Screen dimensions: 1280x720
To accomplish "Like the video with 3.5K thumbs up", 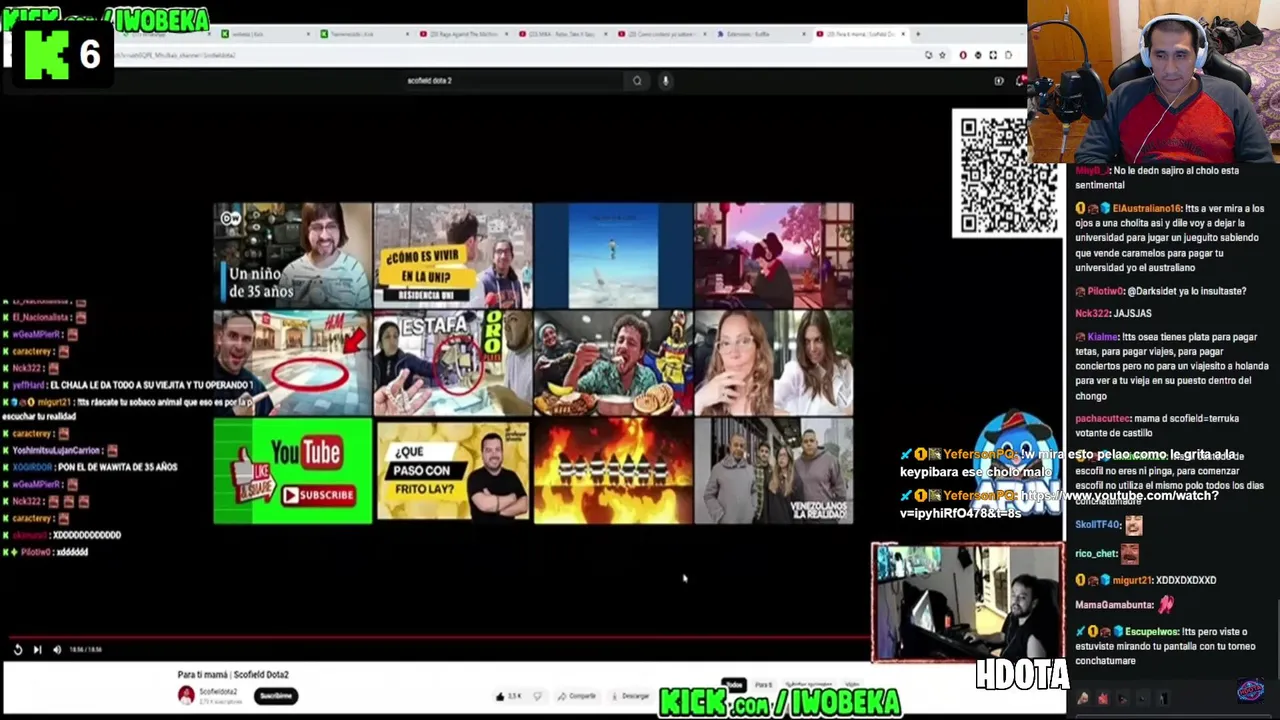I will coord(509,696).
